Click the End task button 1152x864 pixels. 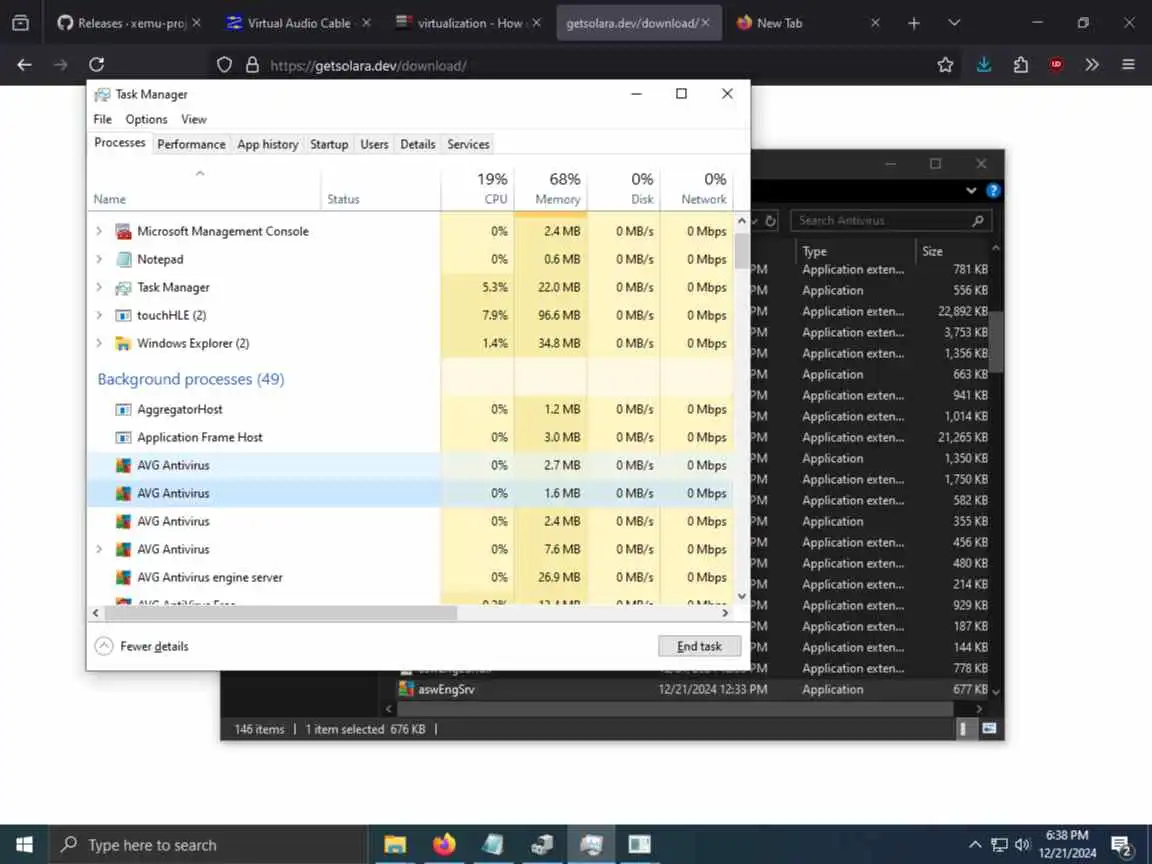tap(699, 646)
